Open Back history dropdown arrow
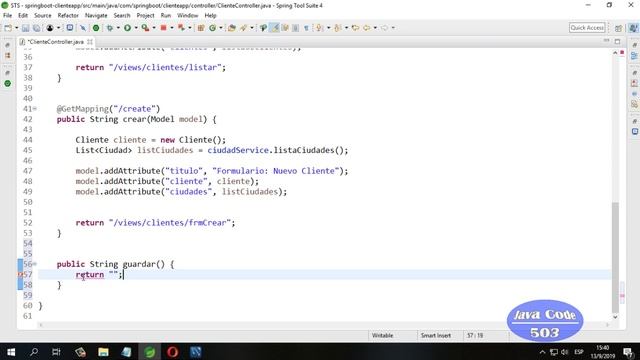The height and width of the screenshot is (360, 640). [375, 28]
